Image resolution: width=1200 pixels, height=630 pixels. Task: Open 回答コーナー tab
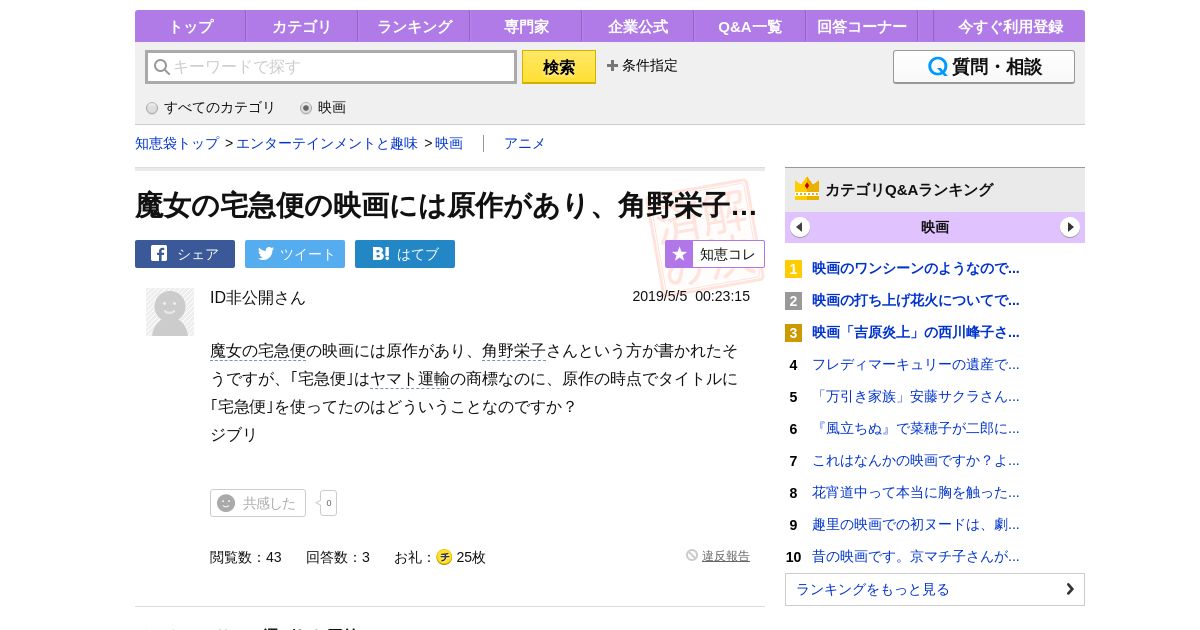pos(862,27)
